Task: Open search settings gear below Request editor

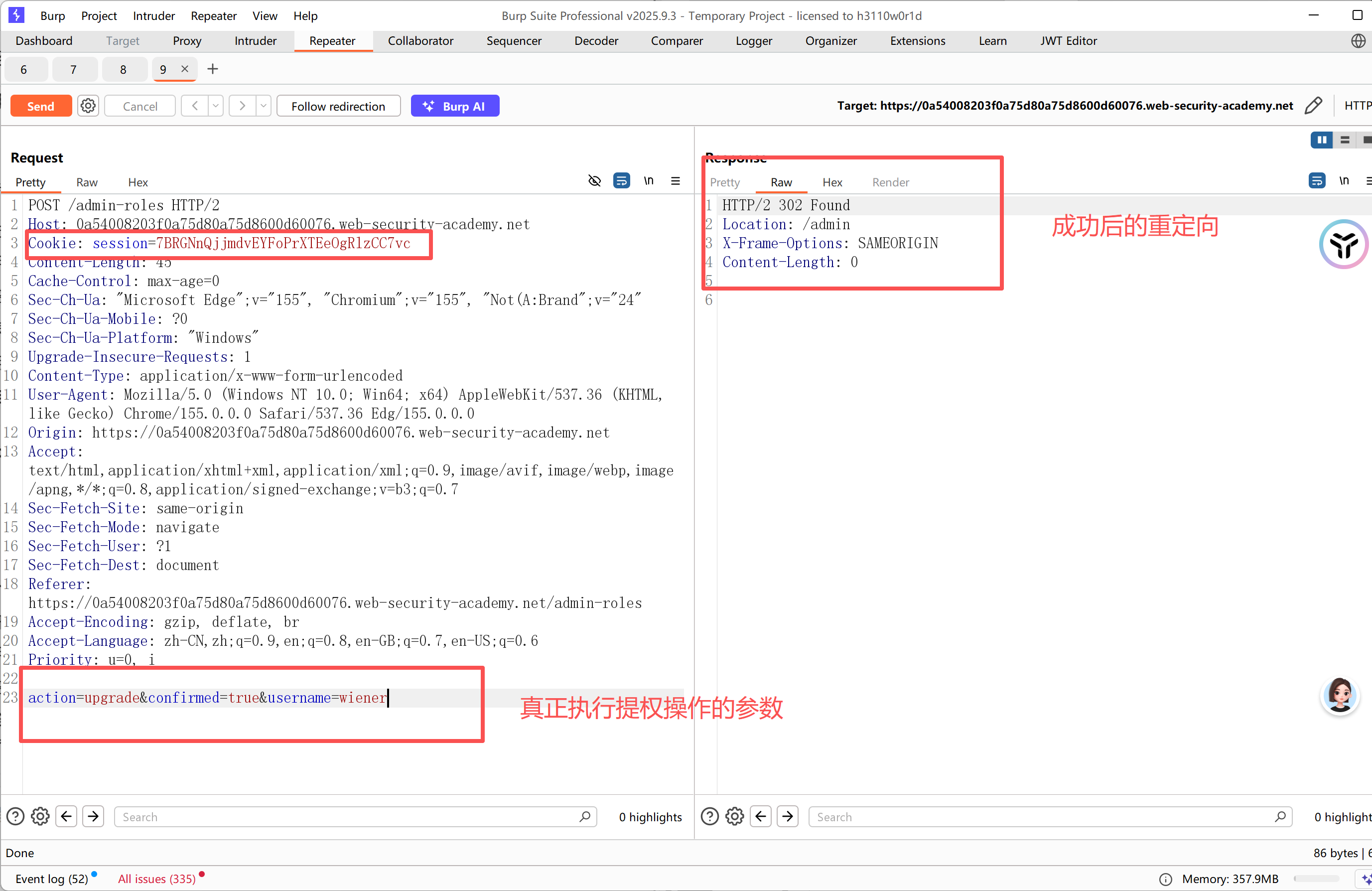Action: click(x=40, y=817)
